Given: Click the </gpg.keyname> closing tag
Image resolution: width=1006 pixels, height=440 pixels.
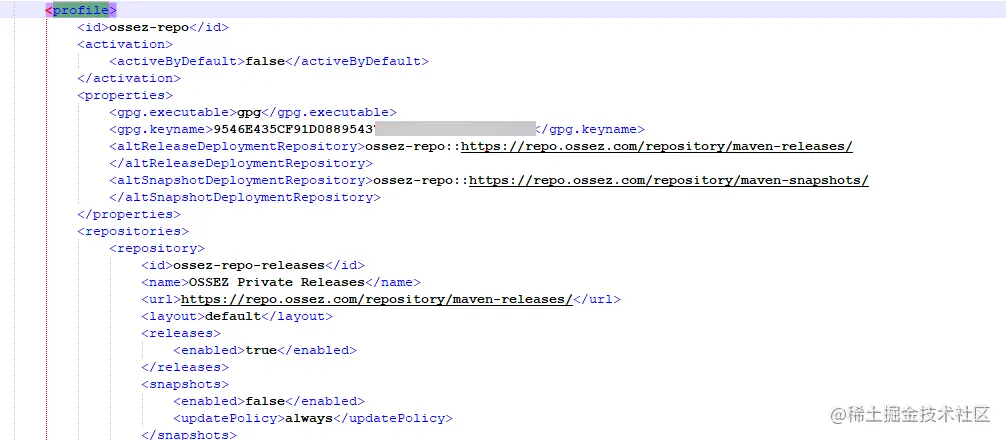Looking at the screenshot, I should [x=590, y=130].
